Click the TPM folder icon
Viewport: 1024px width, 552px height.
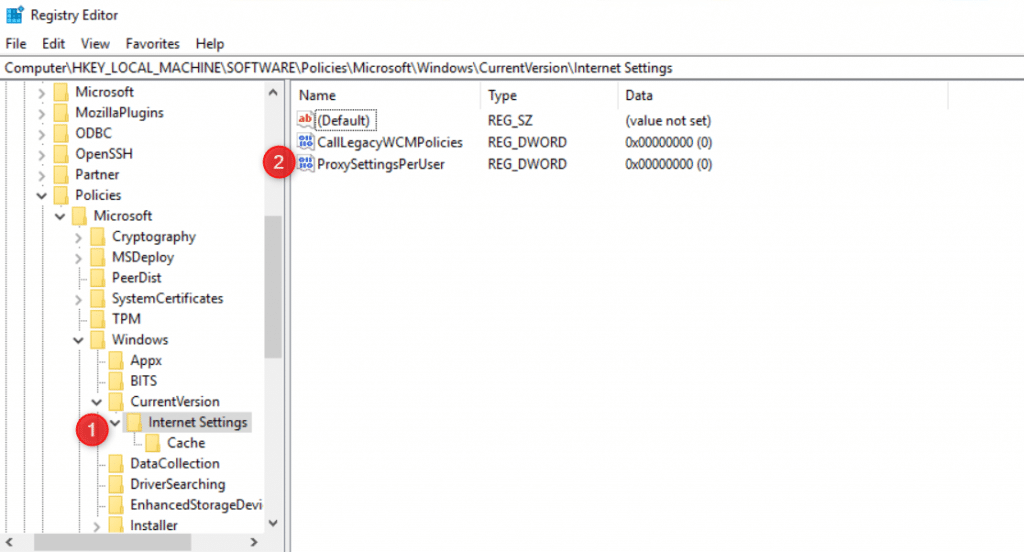coord(97,319)
